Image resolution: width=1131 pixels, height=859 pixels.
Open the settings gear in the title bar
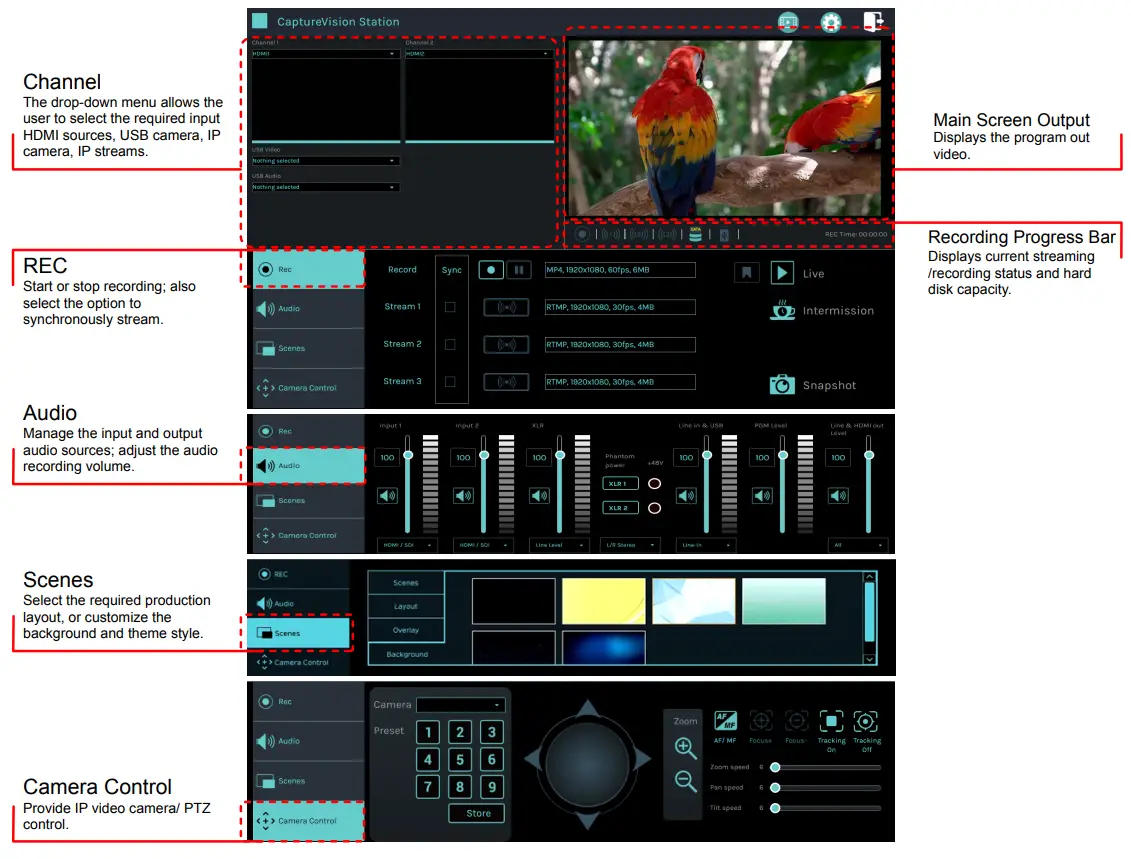pyautogui.click(x=832, y=22)
